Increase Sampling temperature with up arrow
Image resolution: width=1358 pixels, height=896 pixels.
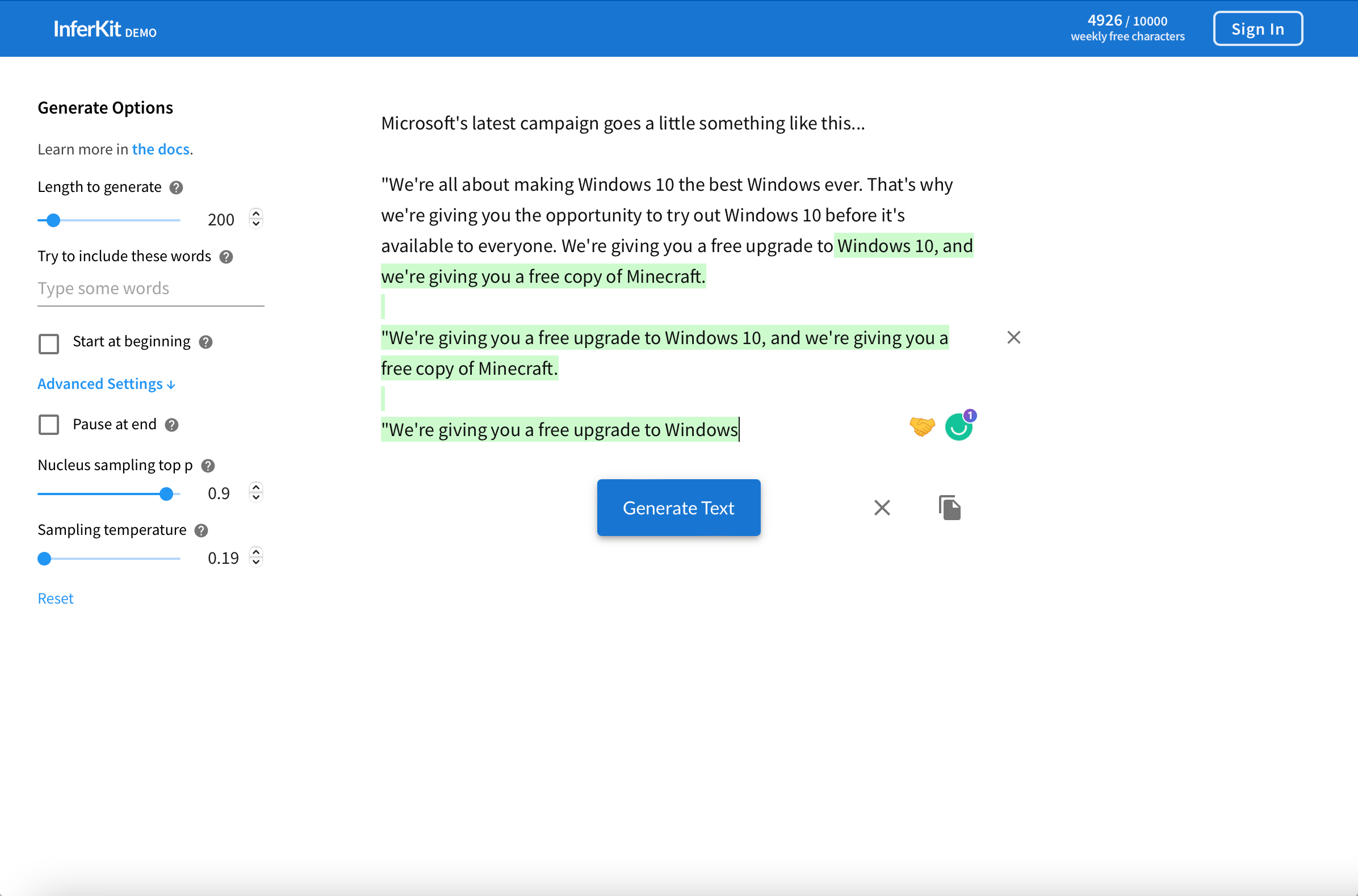click(256, 552)
